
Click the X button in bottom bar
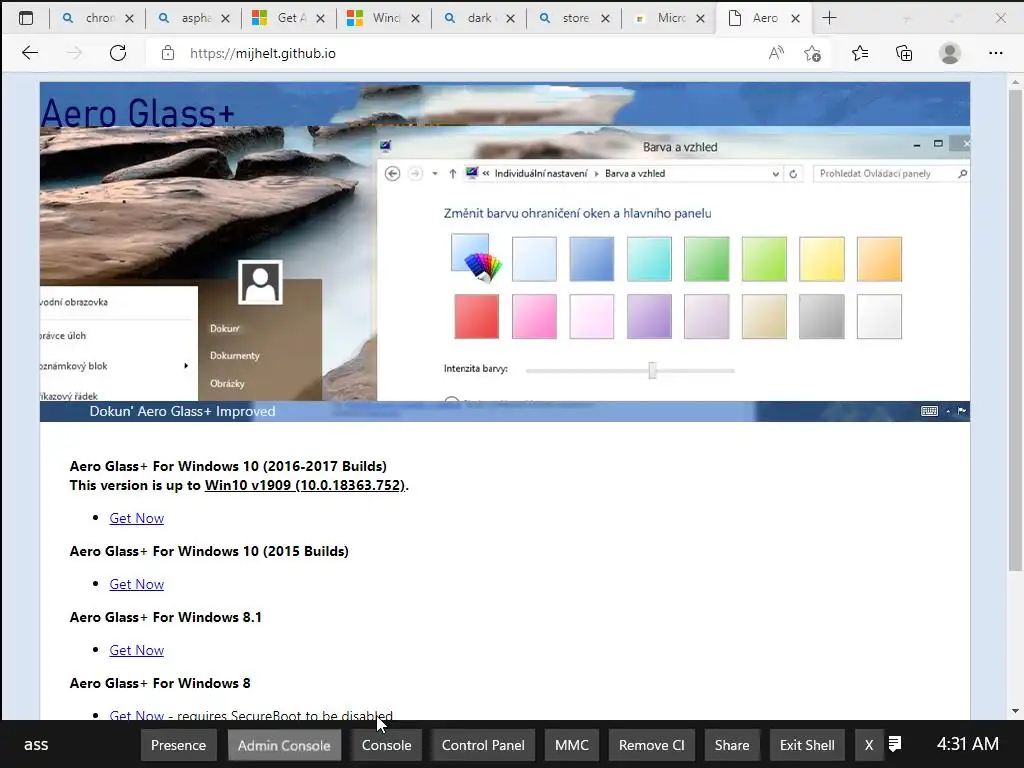[x=869, y=745]
